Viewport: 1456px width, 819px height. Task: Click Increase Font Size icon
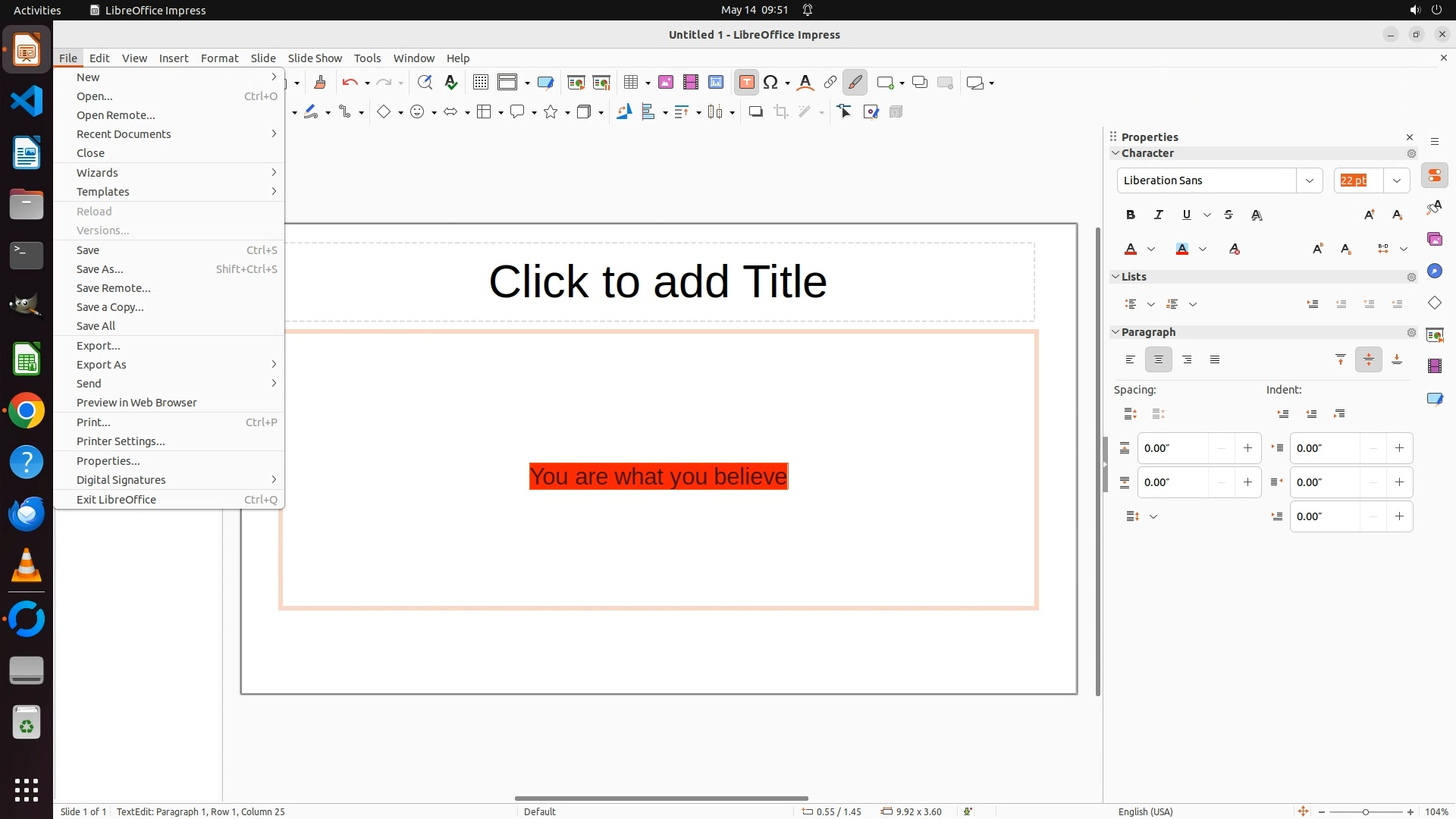[x=1369, y=215]
